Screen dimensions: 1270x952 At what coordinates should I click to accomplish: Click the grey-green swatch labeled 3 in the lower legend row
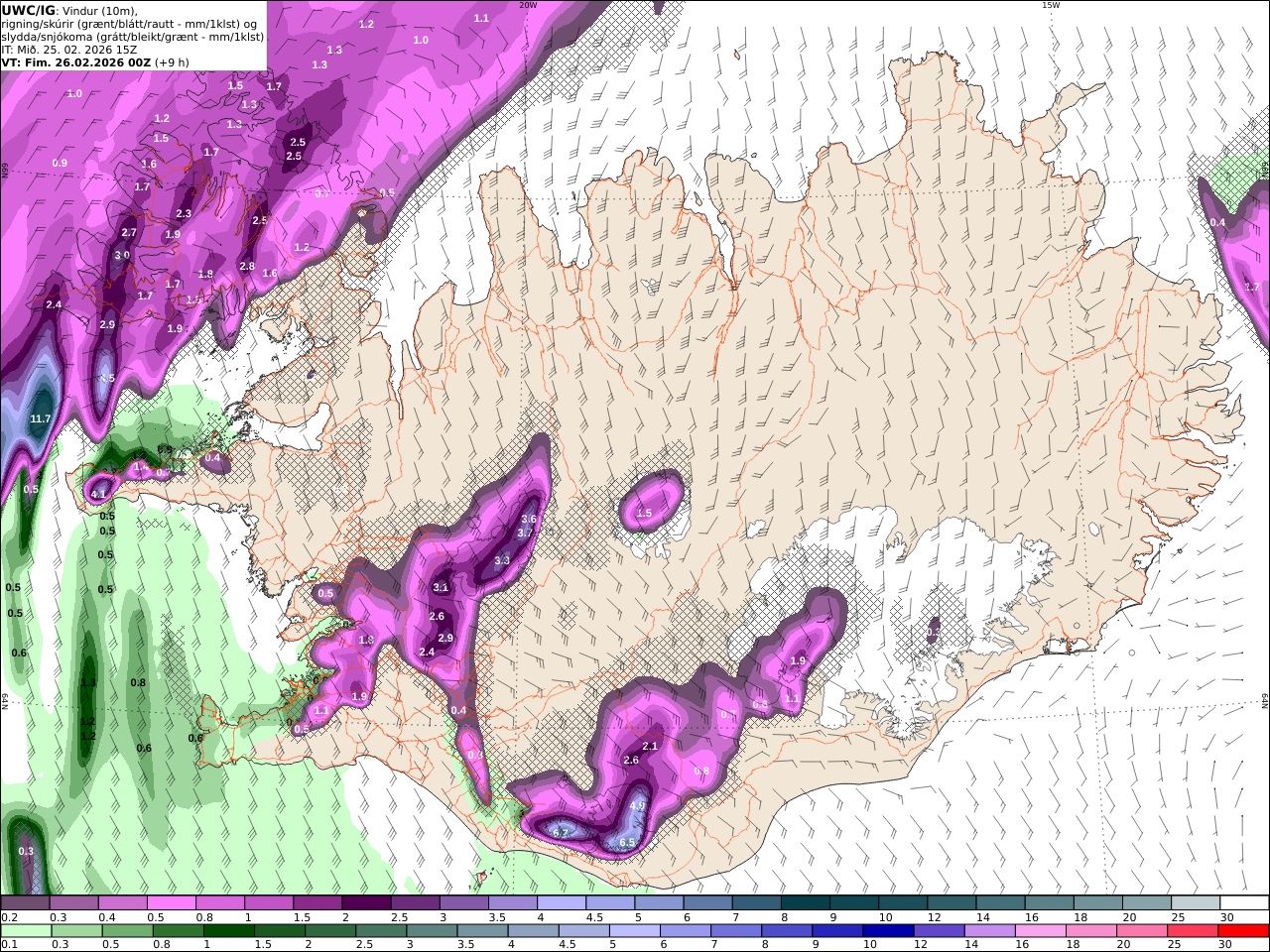coord(433,931)
